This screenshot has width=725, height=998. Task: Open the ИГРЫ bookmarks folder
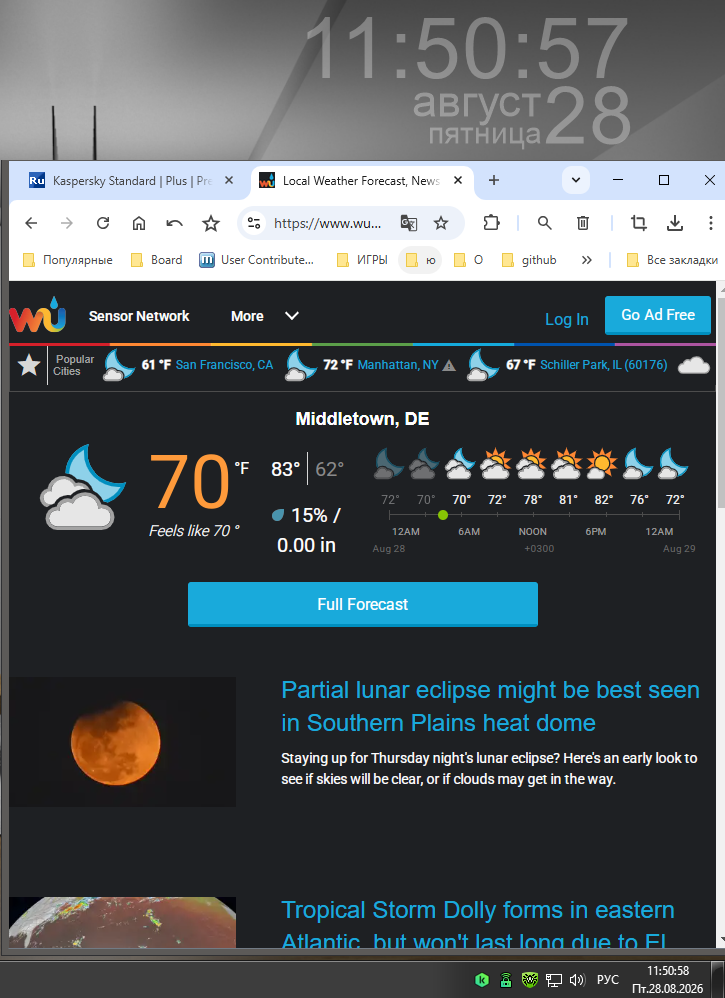(x=362, y=260)
